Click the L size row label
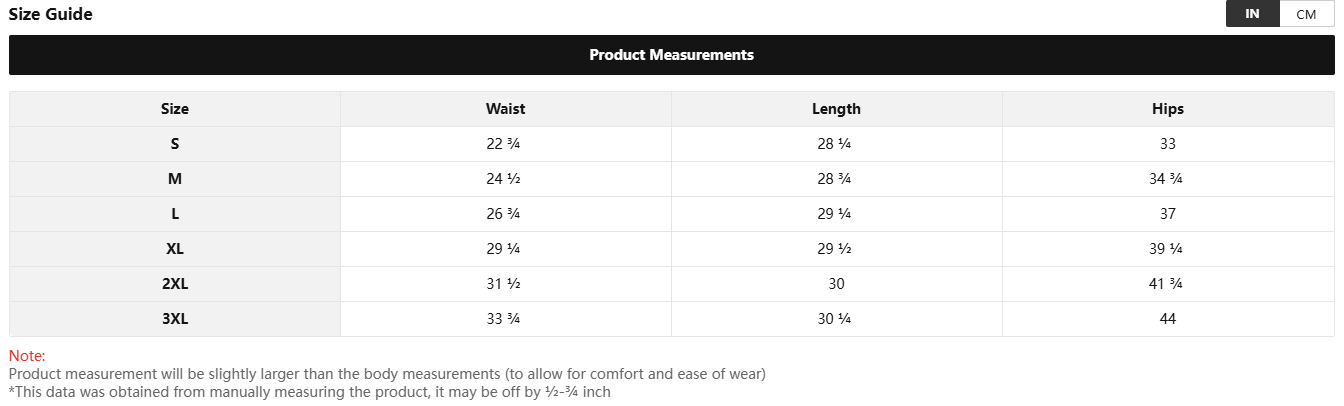 tap(175, 214)
